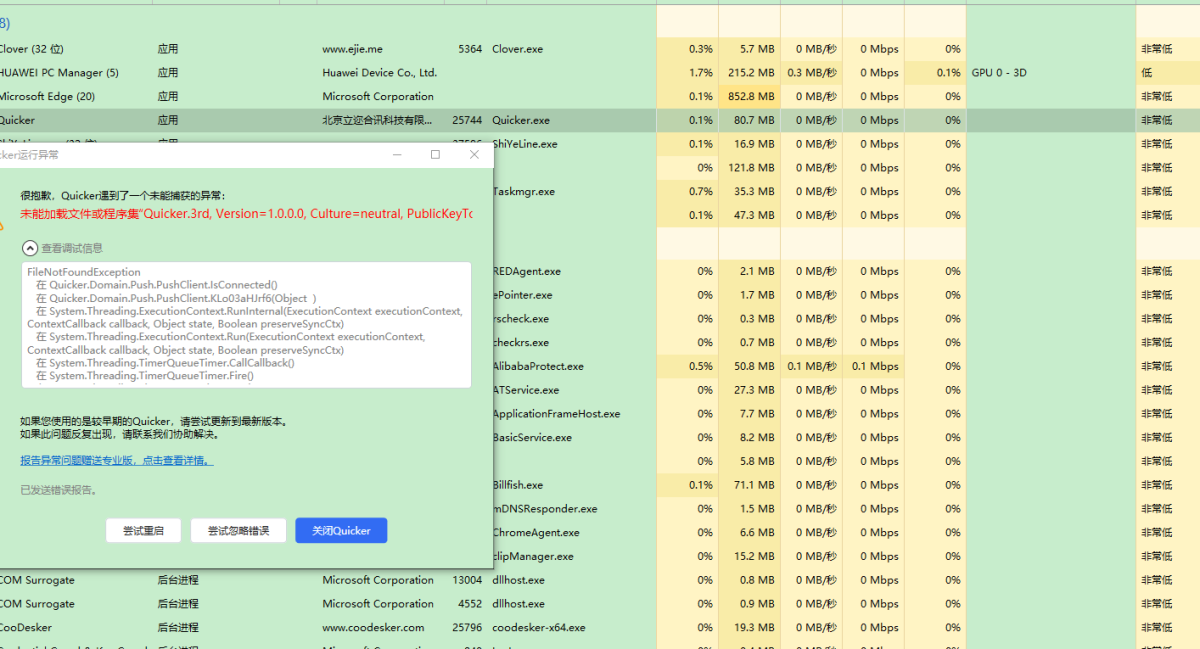The width and height of the screenshot is (1200, 649).
Task: Click the Taskmgr.exe process name
Action: tap(523, 191)
